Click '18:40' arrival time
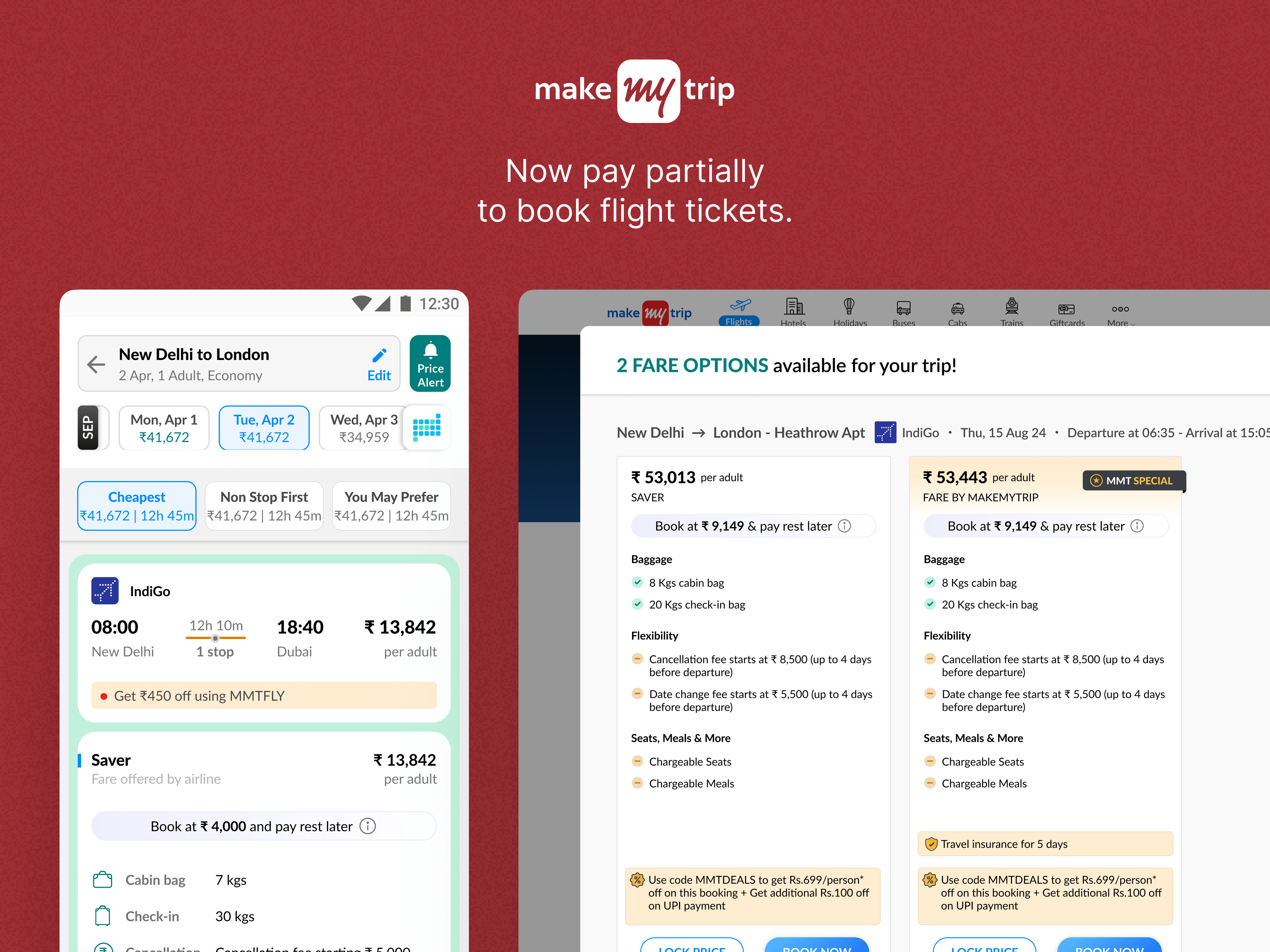This screenshot has height=952, width=1270. tap(300, 627)
